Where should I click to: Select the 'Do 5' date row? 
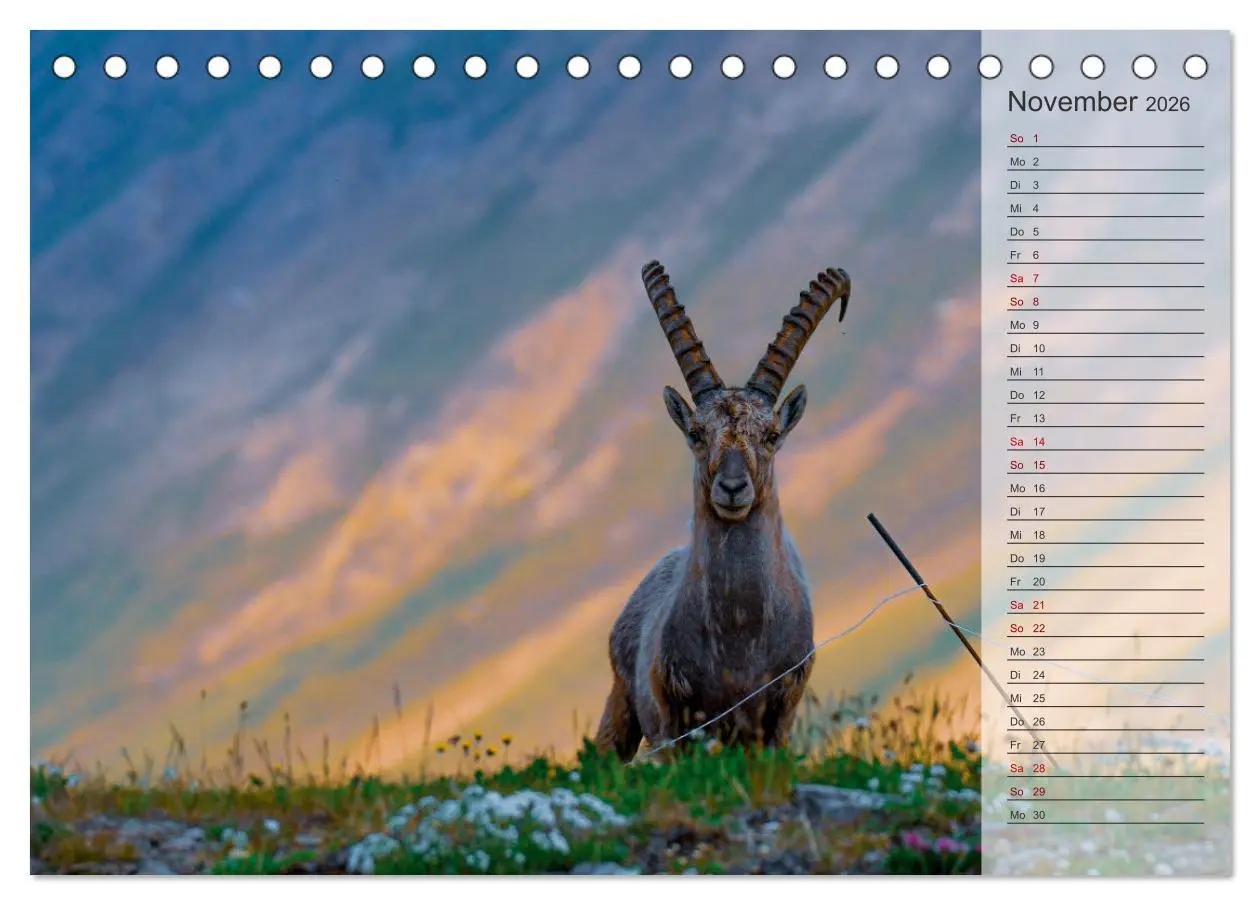click(1105, 231)
